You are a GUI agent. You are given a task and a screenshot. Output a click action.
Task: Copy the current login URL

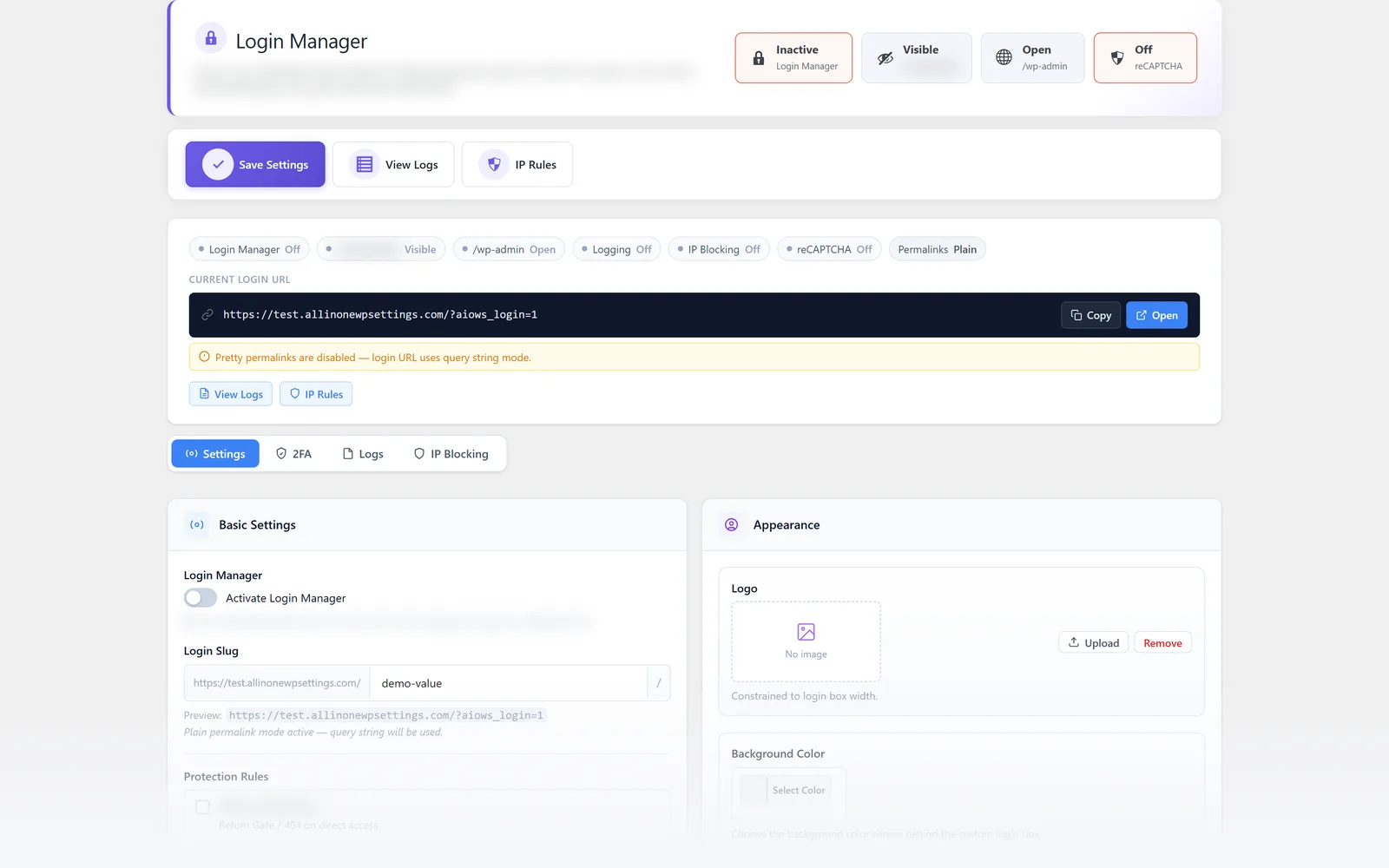(1091, 315)
